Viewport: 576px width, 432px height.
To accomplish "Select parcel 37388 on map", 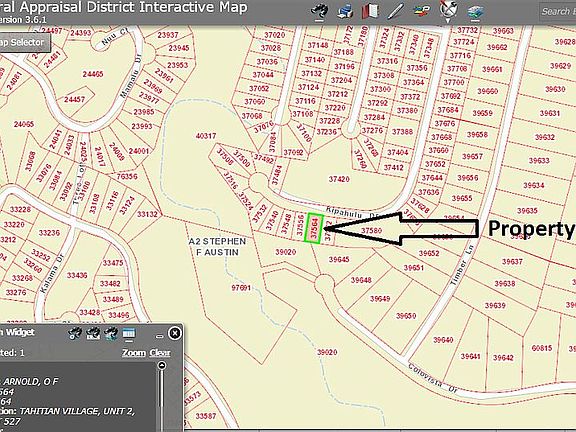I will click(x=402, y=132).
